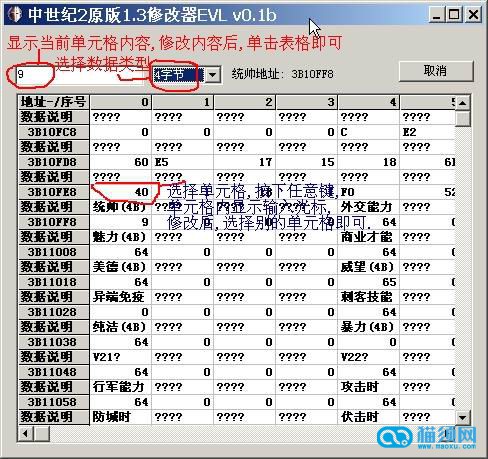Focus the cell content input showing 9
This screenshot has width=488, height=459.
(x=78, y=74)
